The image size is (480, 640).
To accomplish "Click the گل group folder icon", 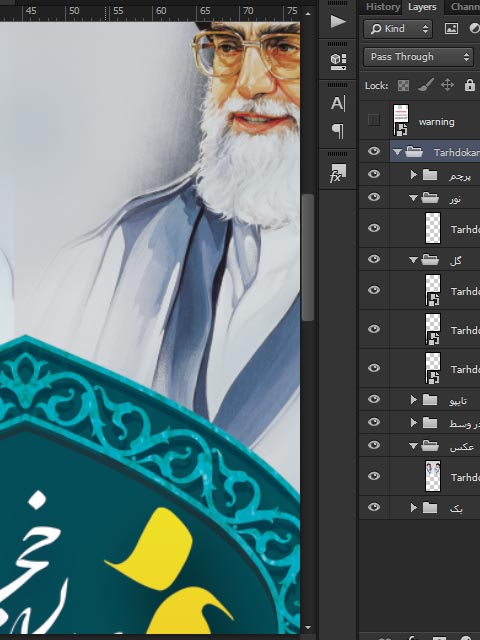I will click(430, 260).
